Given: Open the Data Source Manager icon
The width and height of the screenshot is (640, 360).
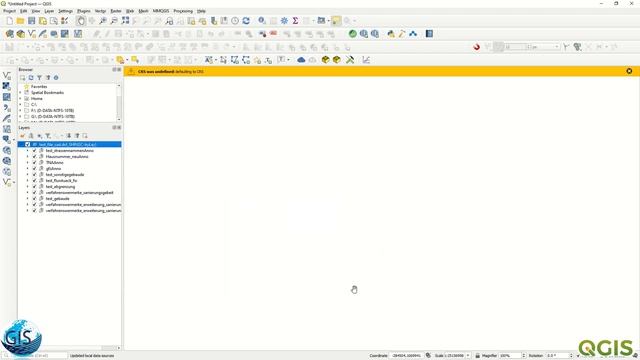Looking at the screenshot, I should click(x=9, y=34).
